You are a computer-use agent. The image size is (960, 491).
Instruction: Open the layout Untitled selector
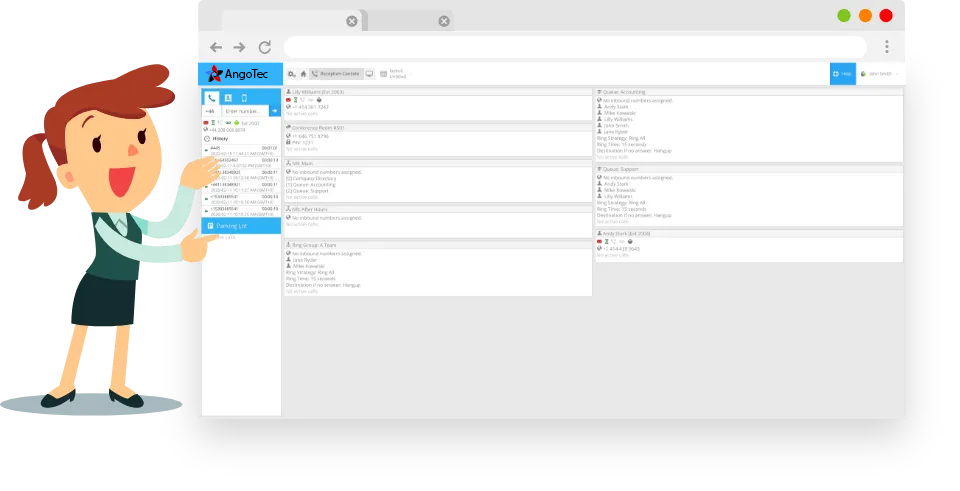click(x=395, y=74)
